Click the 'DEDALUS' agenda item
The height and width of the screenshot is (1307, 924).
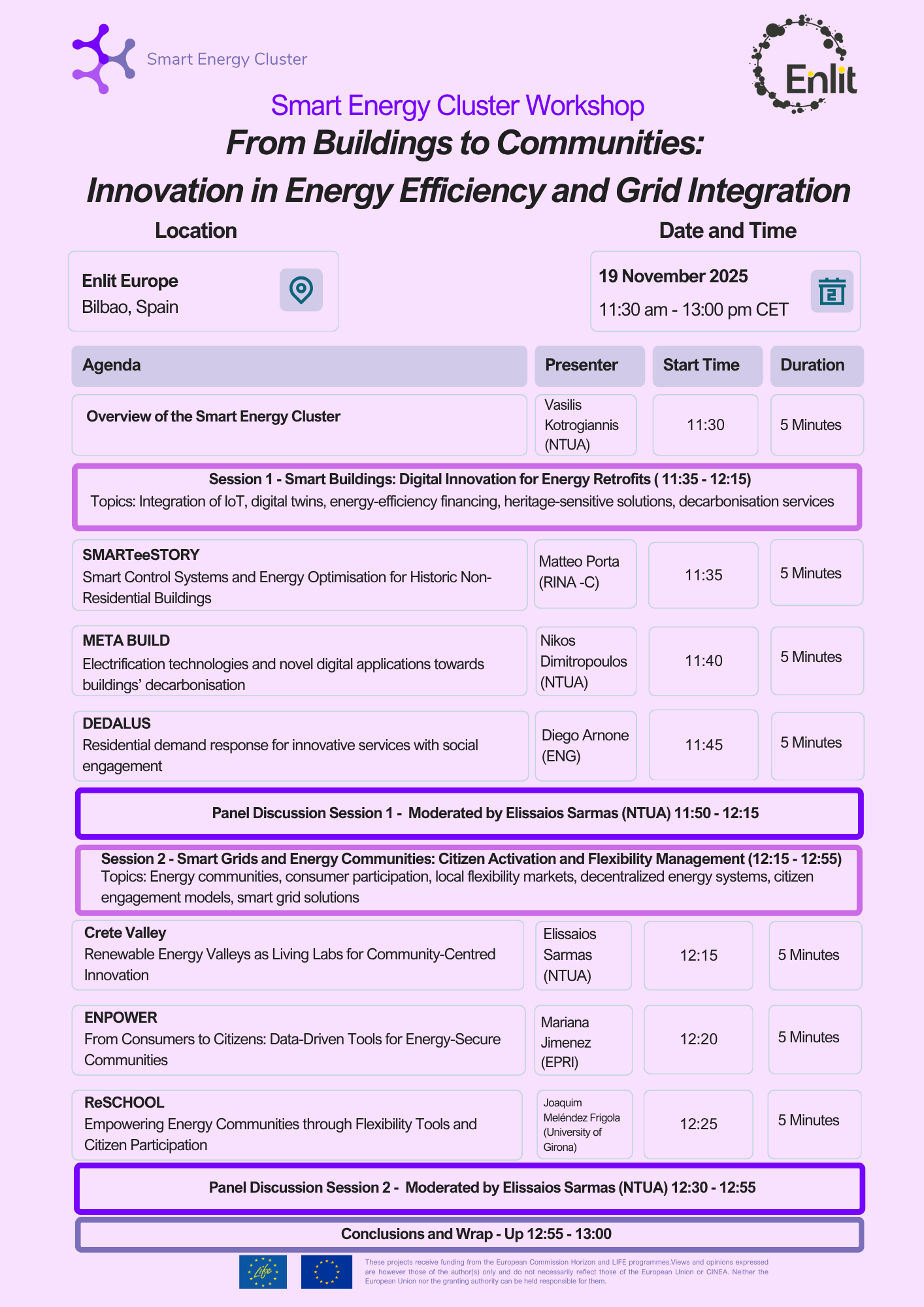[x=301, y=746]
